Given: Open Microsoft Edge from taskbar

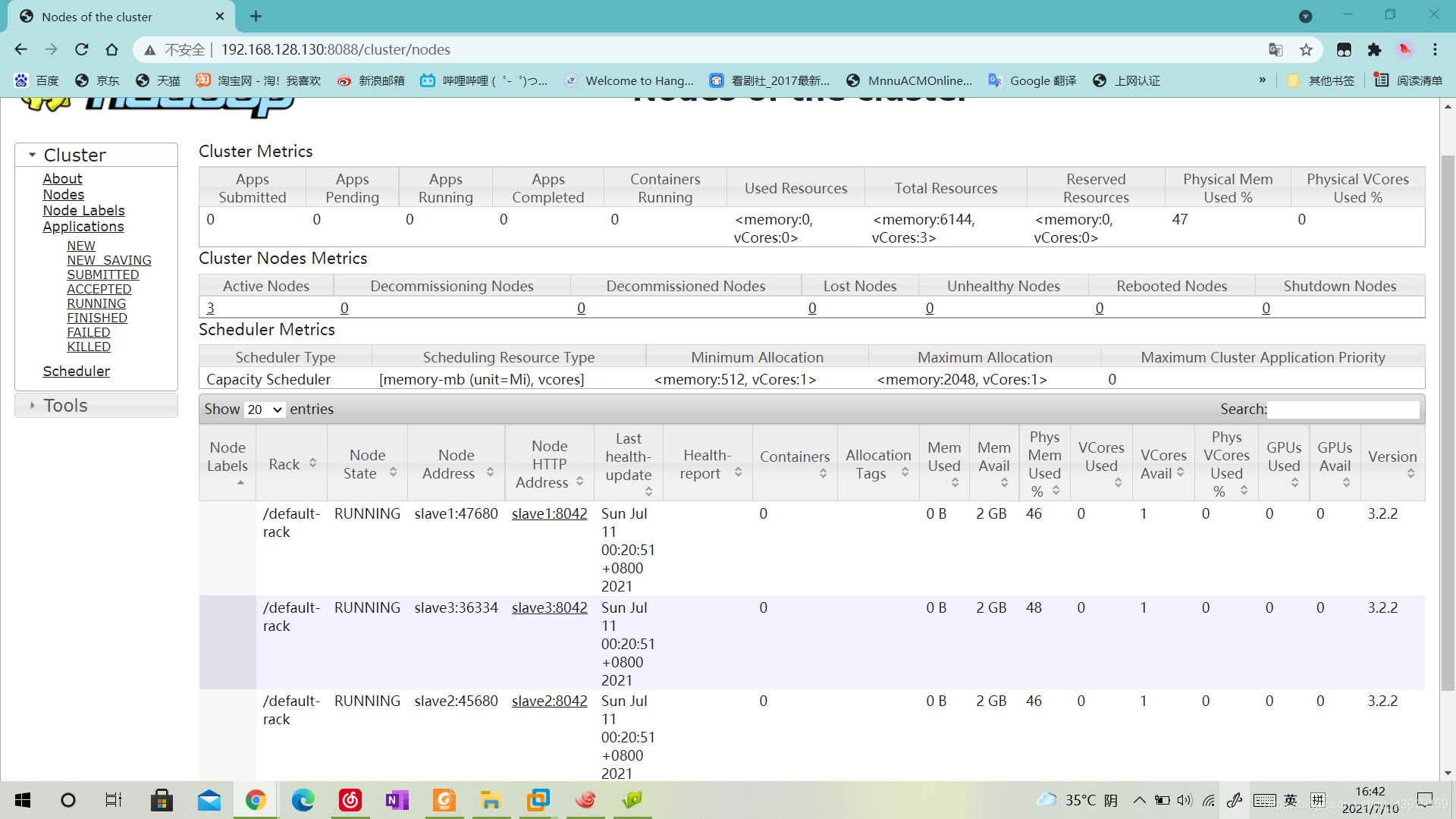Looking at the screenshot, I should pyautogui.click(x=303, y=800).
